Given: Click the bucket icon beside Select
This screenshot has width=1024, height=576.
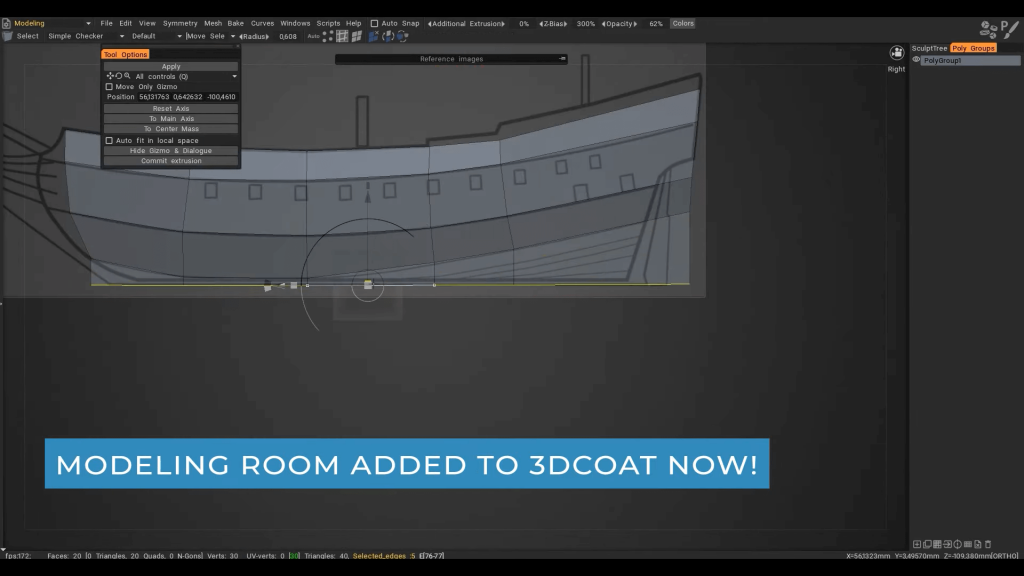Looking at the screenshot, I should [x=8, y=37].
